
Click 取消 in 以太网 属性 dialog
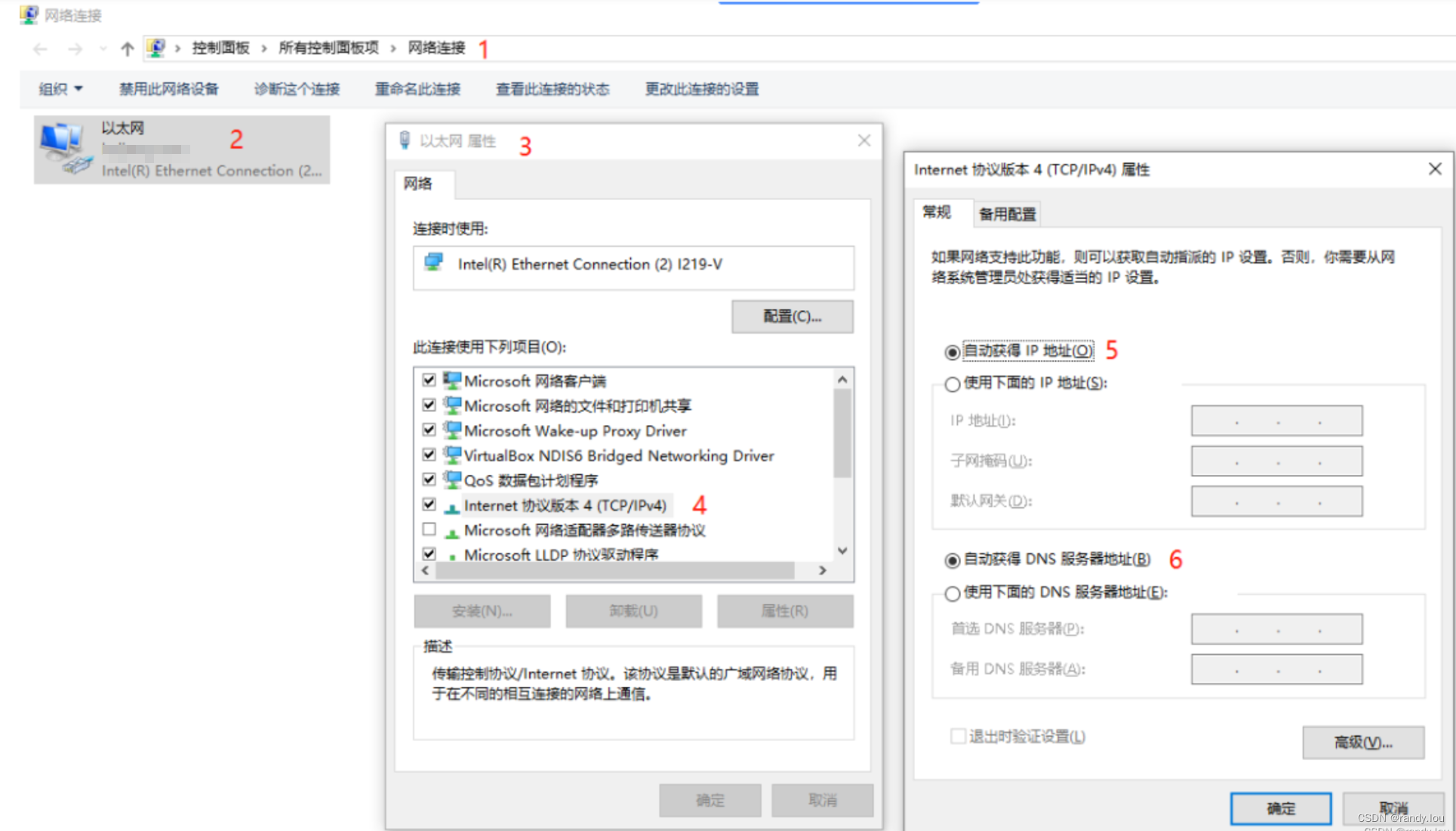coord(822,800)
